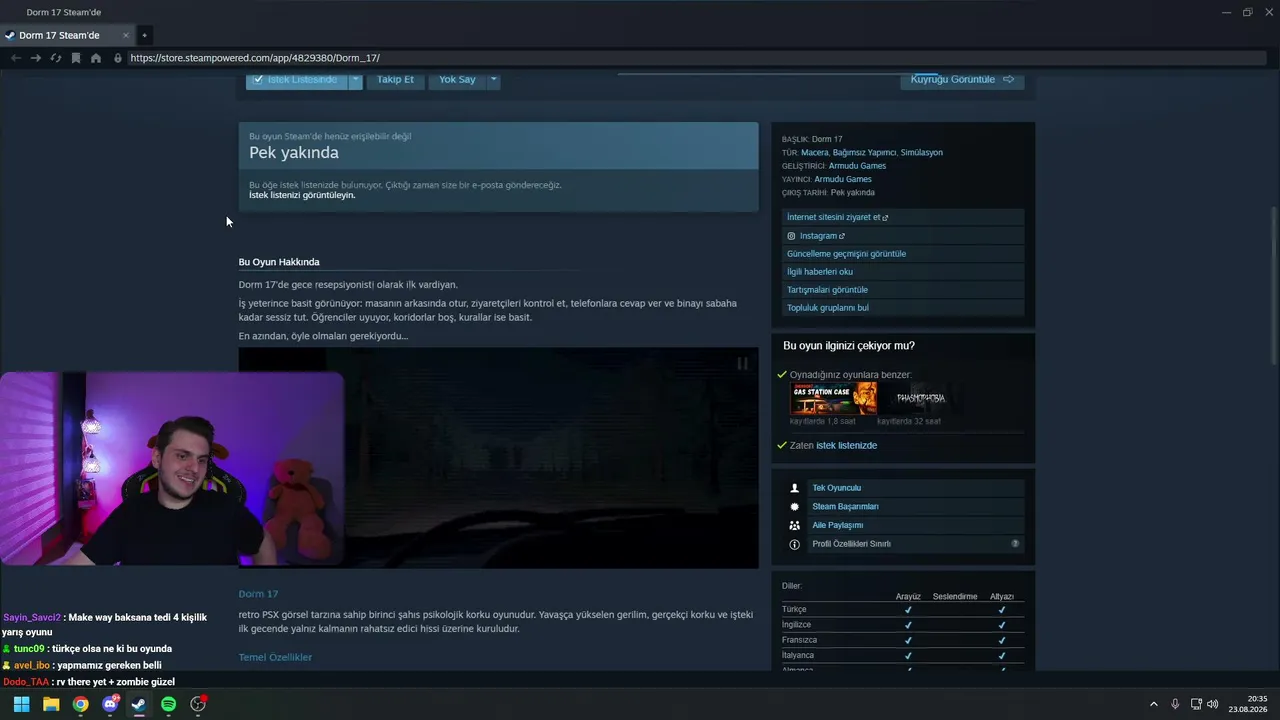The width and height of the screenshot is (1280, 720).
Task: Find community groups via Topluluk gruplarını bul
Action: tap(903, 308)
